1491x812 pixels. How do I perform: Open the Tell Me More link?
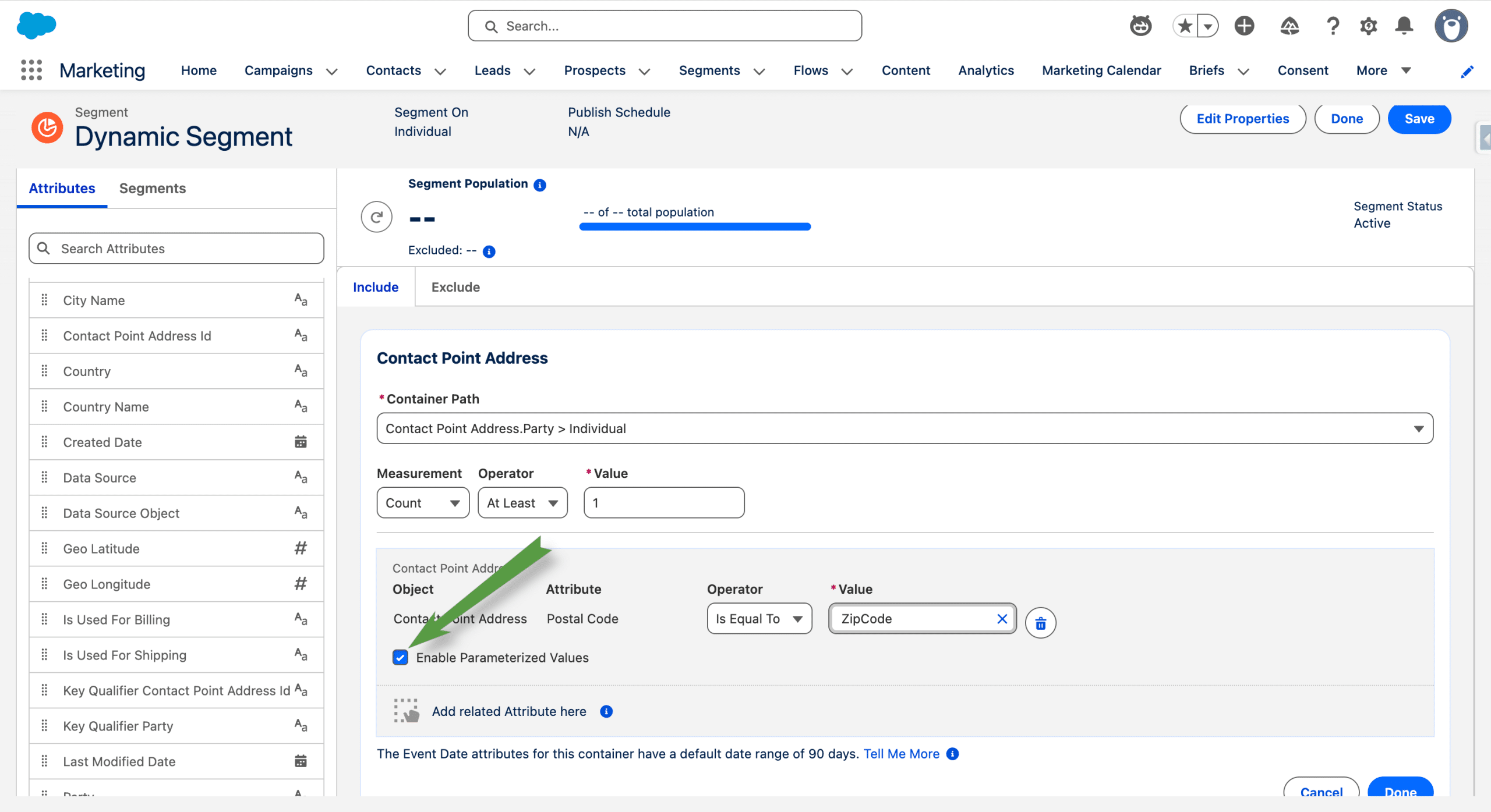[x=901, y=754]
